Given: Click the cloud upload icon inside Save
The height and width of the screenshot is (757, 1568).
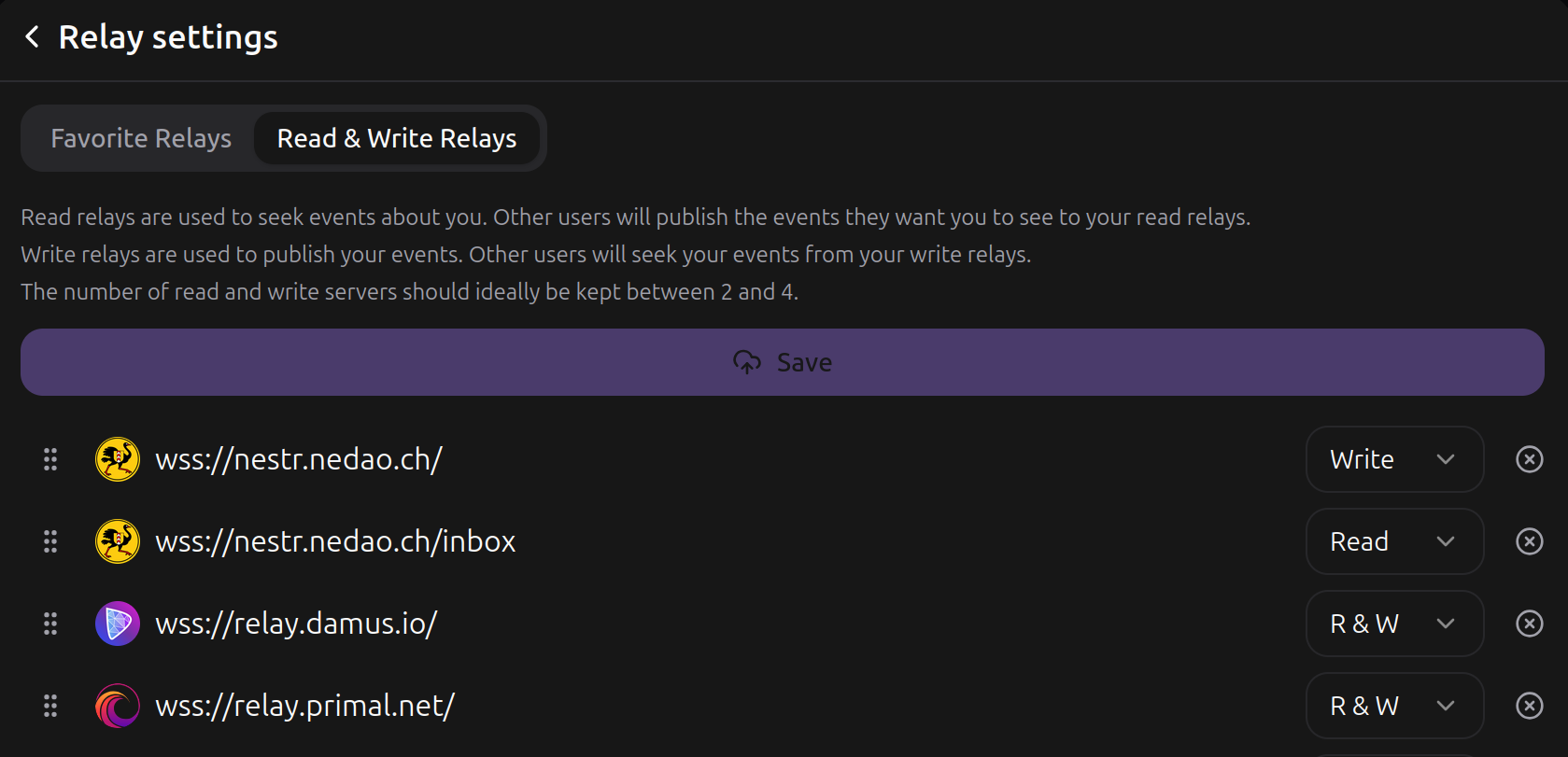Looking at the screenshot, I should (746, 362).
